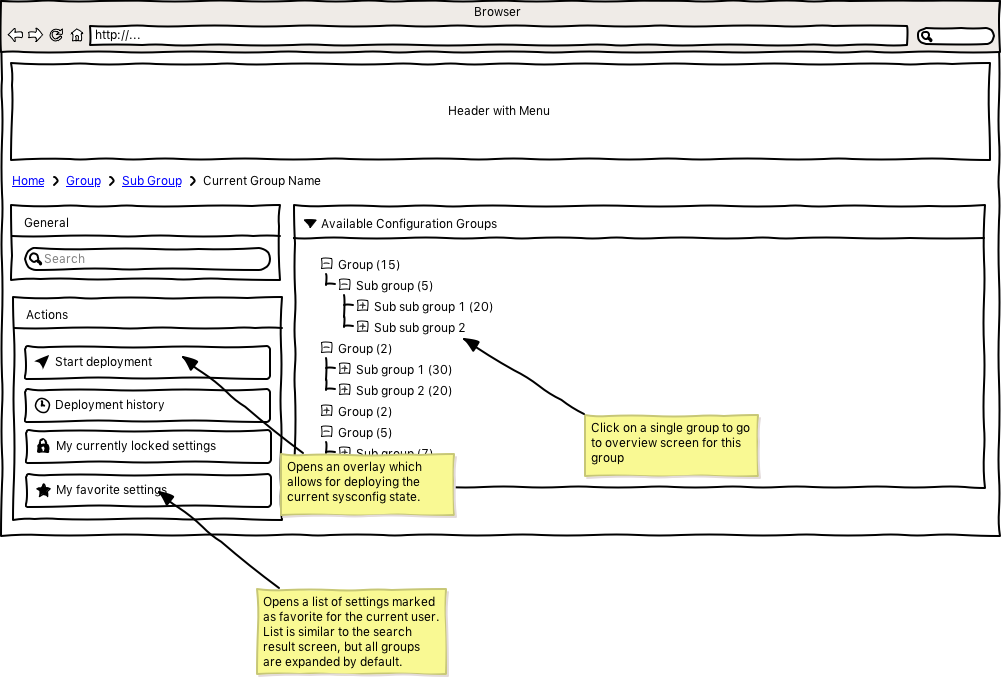This screenshot has width=1001, height=677.
Task: Collapse the Group (15) tree node
Action: [x=326, y=264]
